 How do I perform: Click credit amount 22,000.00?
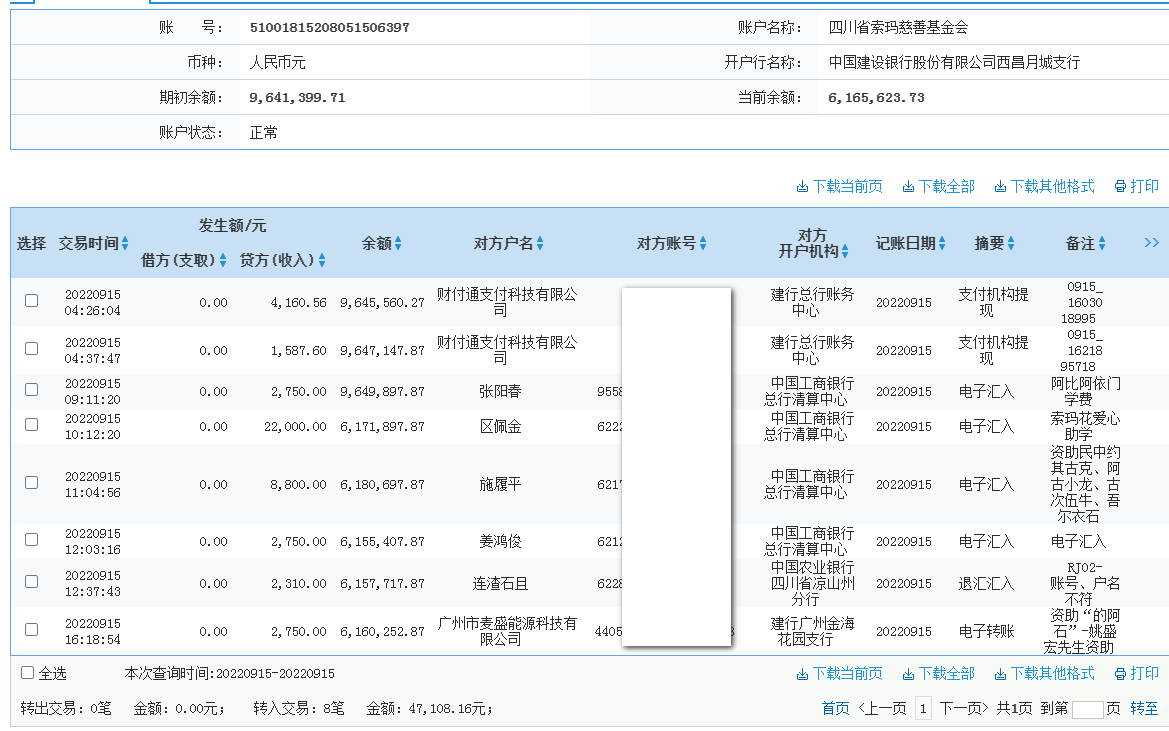pyautogui.click(x=295, y=427)
